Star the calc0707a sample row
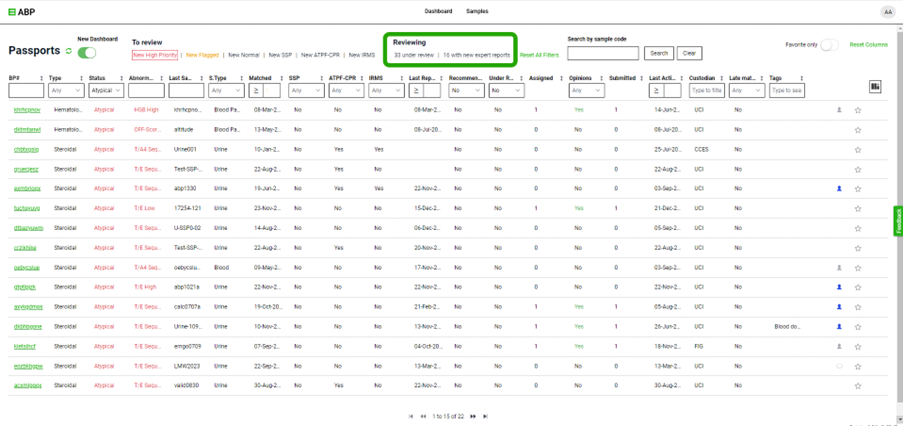This screenshot has height=426, width=903. pyautogui.click(x=858, y=307)
